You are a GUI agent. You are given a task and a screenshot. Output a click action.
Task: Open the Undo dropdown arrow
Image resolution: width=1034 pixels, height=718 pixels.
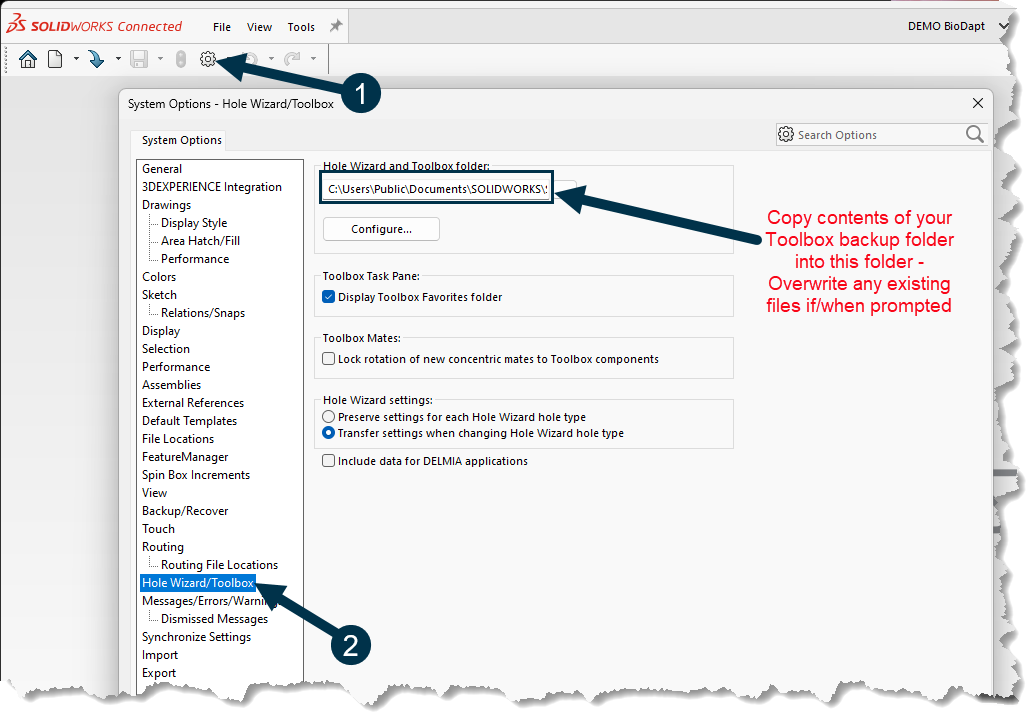click(271, 59)
